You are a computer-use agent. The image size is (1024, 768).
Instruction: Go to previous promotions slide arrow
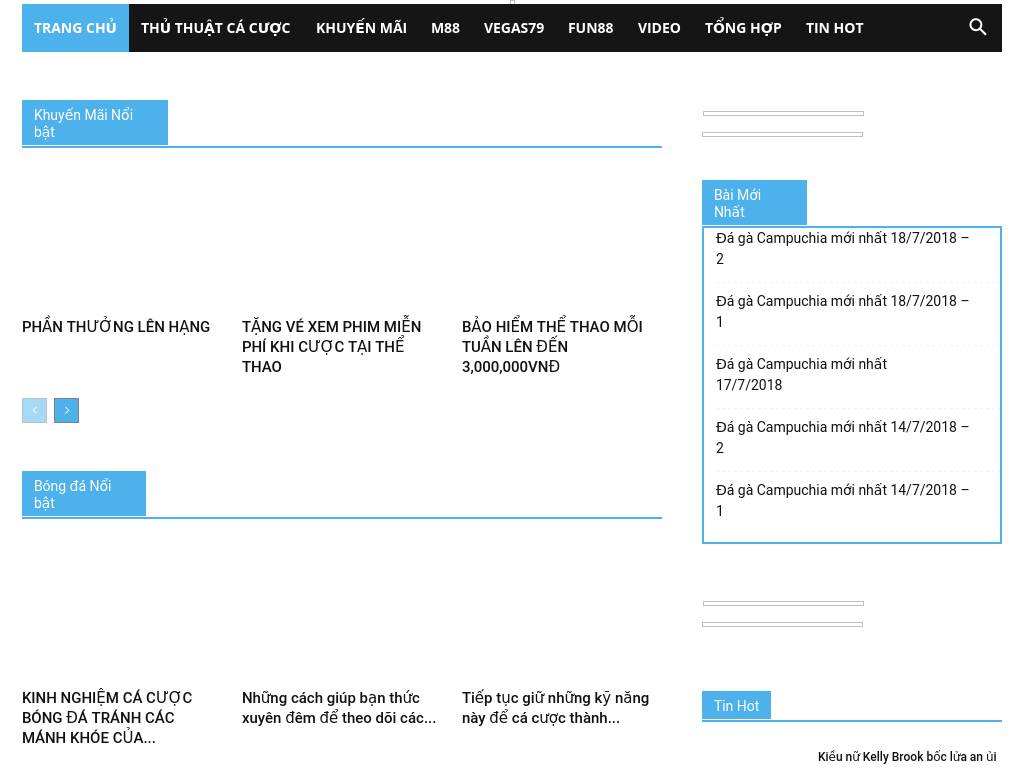coord(34,411)
